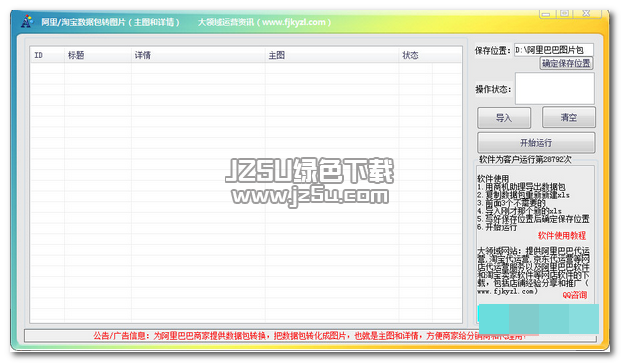The width and height of the screenshot is (621, 363).
Task: Select the 状态 column header
Action: pos(415,55)
